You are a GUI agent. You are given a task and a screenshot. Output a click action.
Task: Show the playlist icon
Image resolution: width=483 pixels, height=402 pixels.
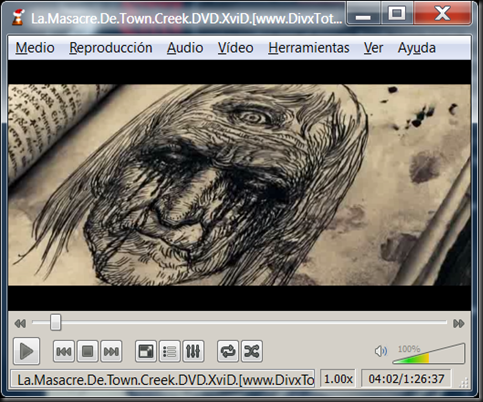click(x=170, y=351)
